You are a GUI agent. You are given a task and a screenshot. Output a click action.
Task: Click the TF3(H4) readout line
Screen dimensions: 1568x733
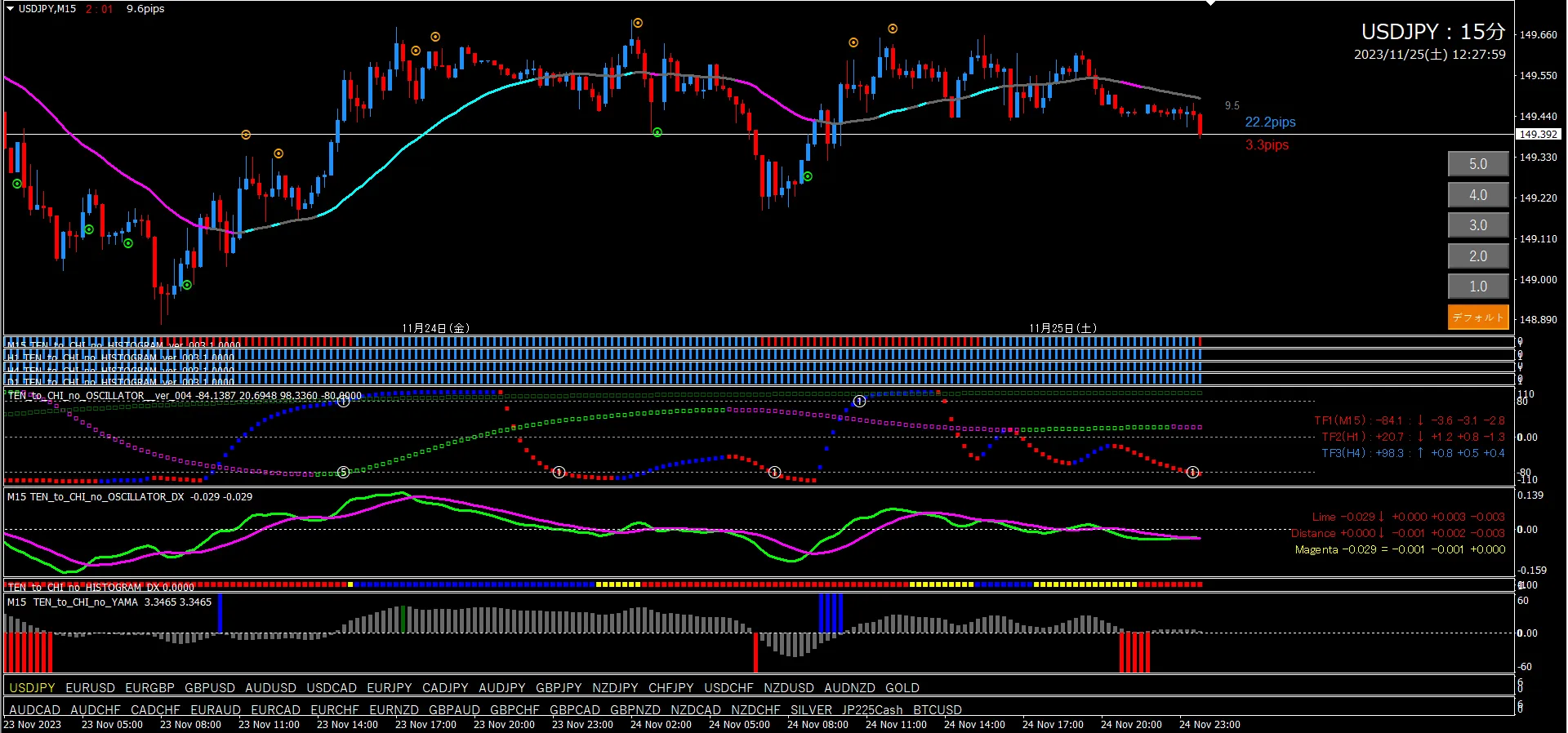click(1414, 453)
